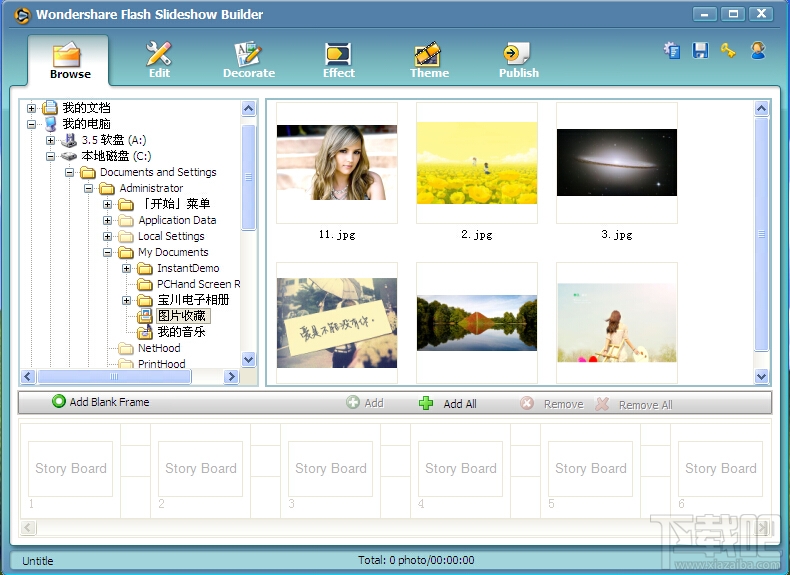Select the PCHand Screen R folder

tap(198, 284)
